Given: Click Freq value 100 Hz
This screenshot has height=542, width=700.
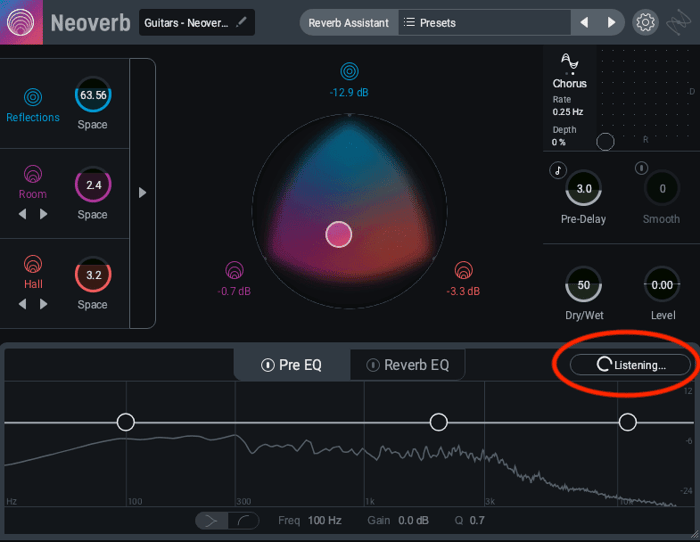Looking at the screenshot, I should click(325, 521).
